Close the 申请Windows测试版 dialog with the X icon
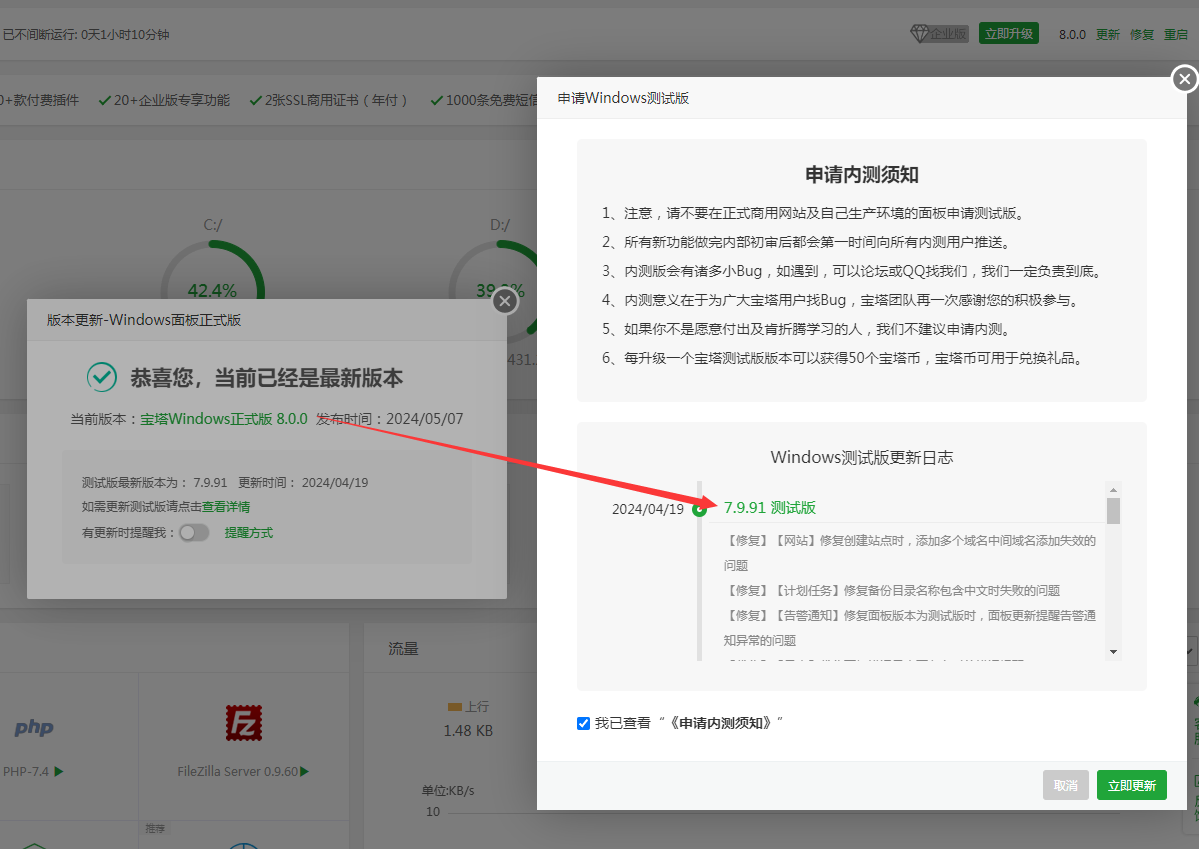Image resolution: width=1199 pixels, height=849 pixels. coord(1184,79)
